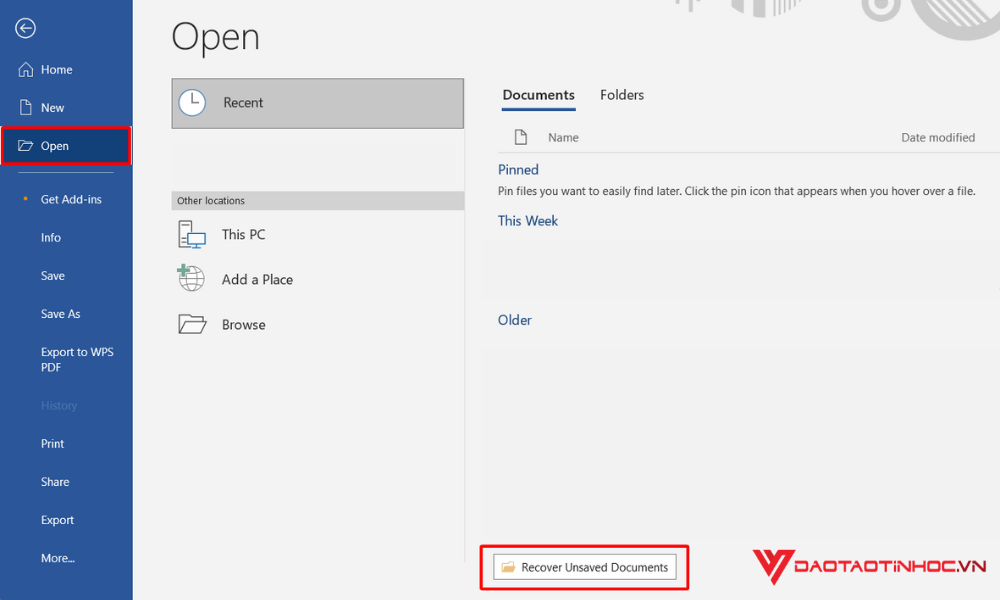
Task: Click the Open page title
Action: pos(216,38)
